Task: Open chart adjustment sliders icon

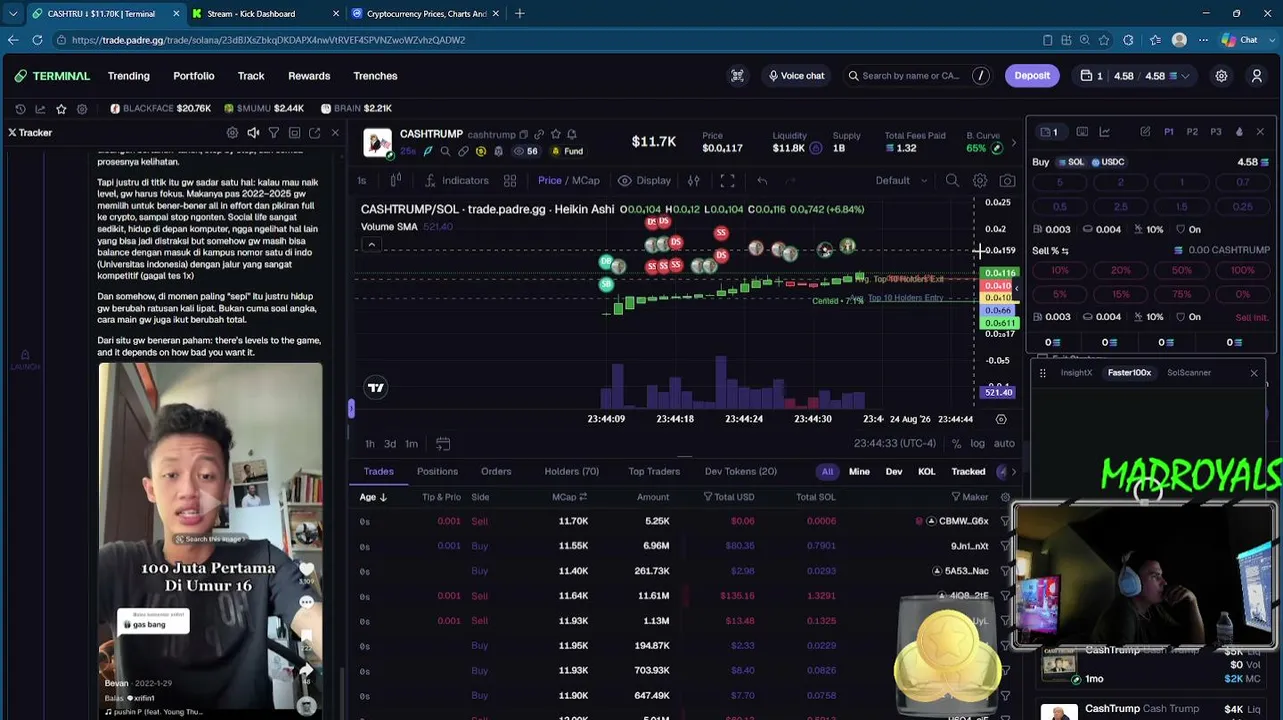Action: (x=694, y=181)
